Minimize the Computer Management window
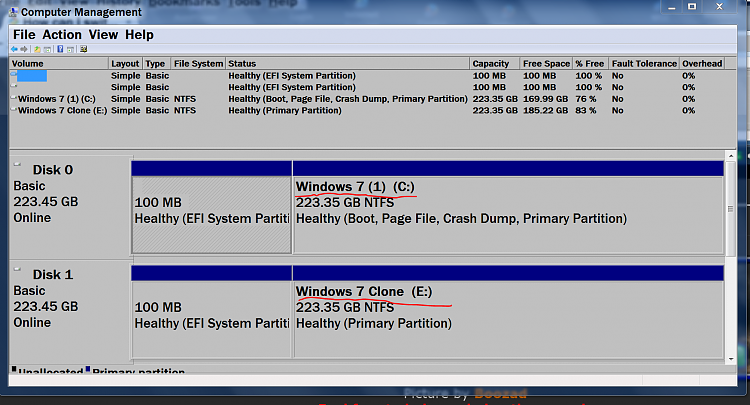 coord(672,7)
